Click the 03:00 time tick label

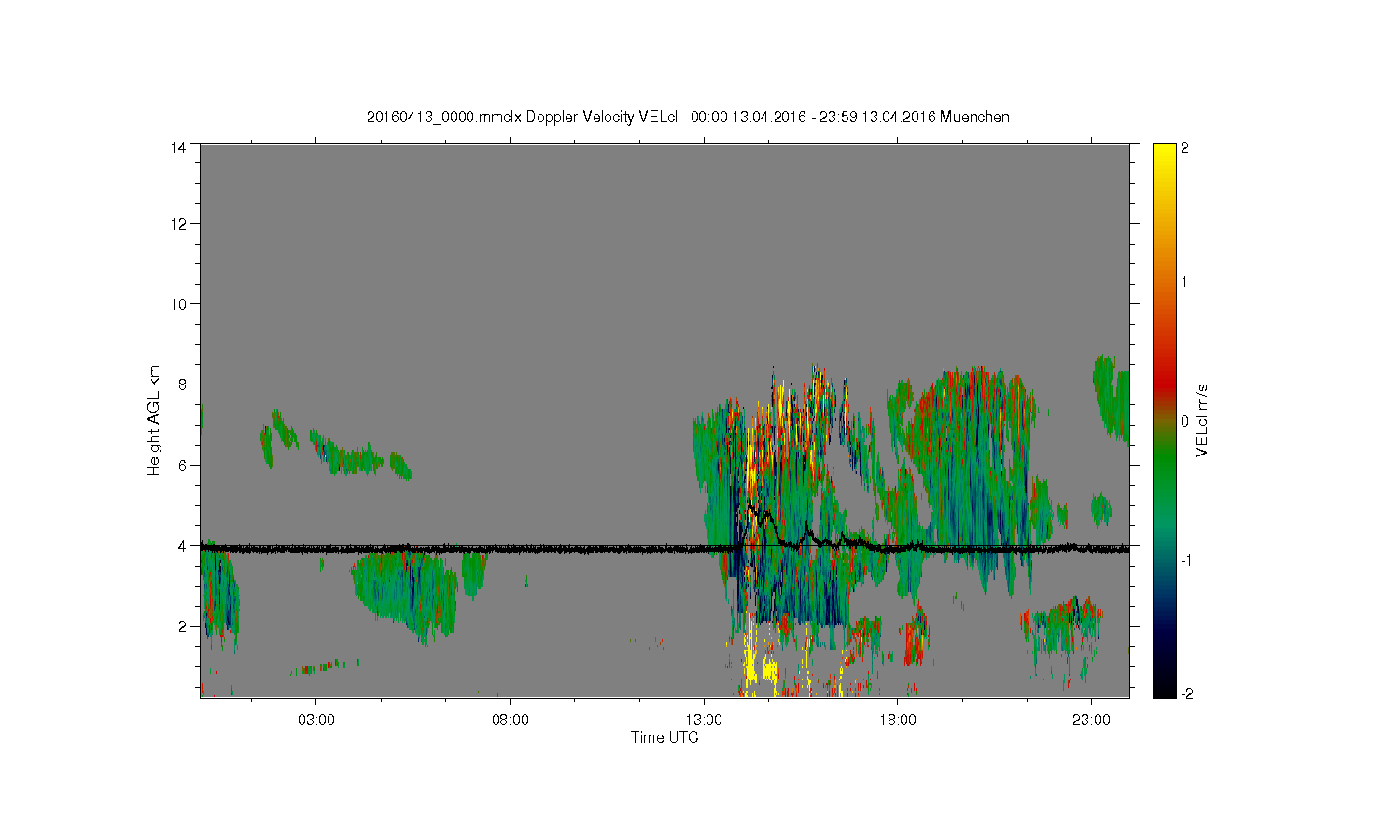315,721
